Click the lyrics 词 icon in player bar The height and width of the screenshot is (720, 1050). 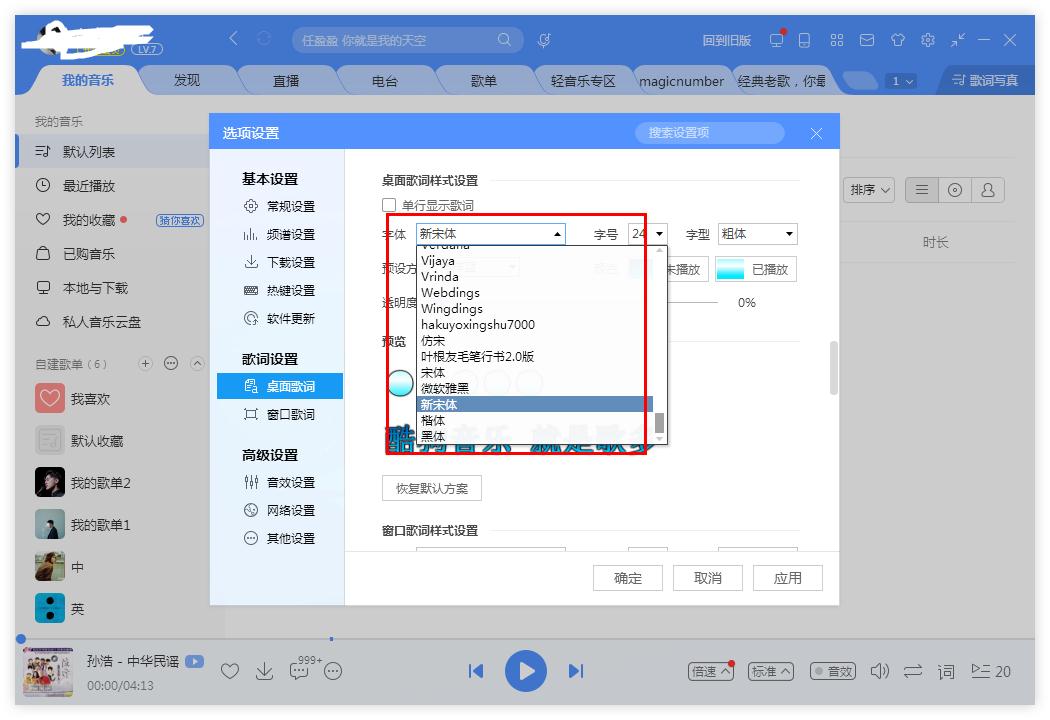(x=944, y=671)
